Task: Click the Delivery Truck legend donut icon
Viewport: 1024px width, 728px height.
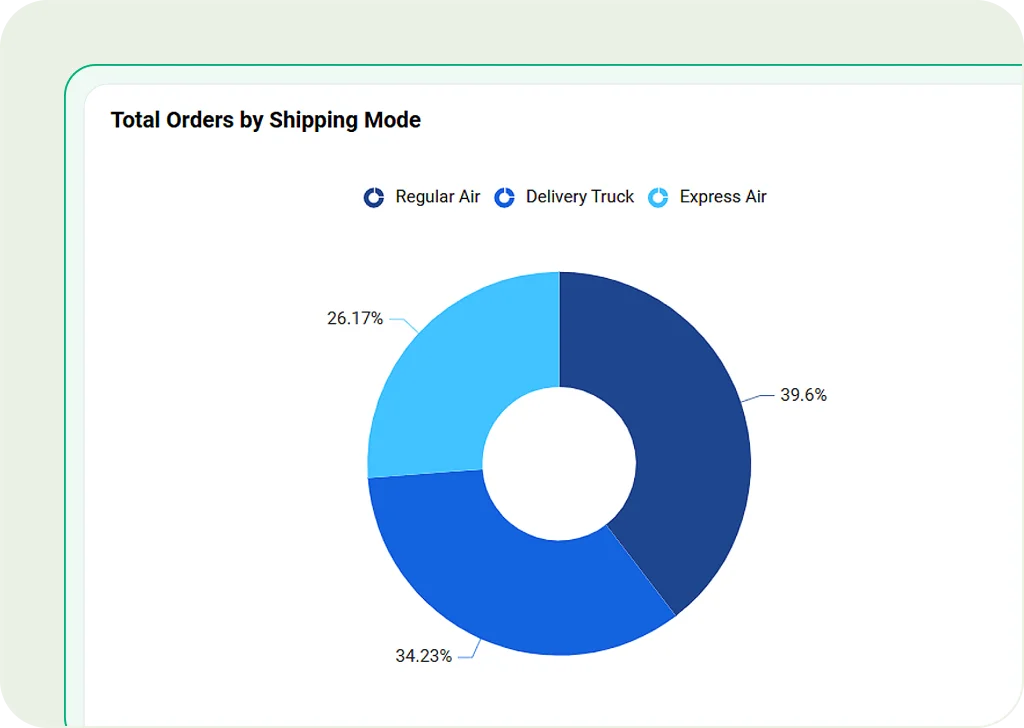Action: pos(505,198)
